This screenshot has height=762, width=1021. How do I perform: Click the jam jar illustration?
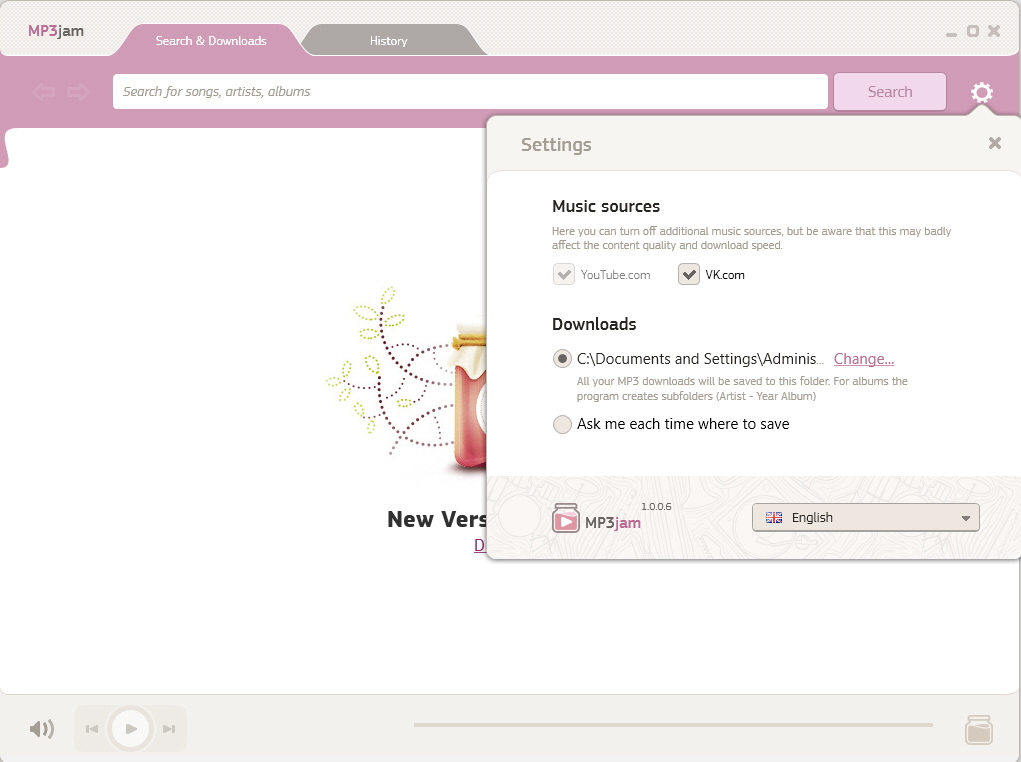coord(469,394)
